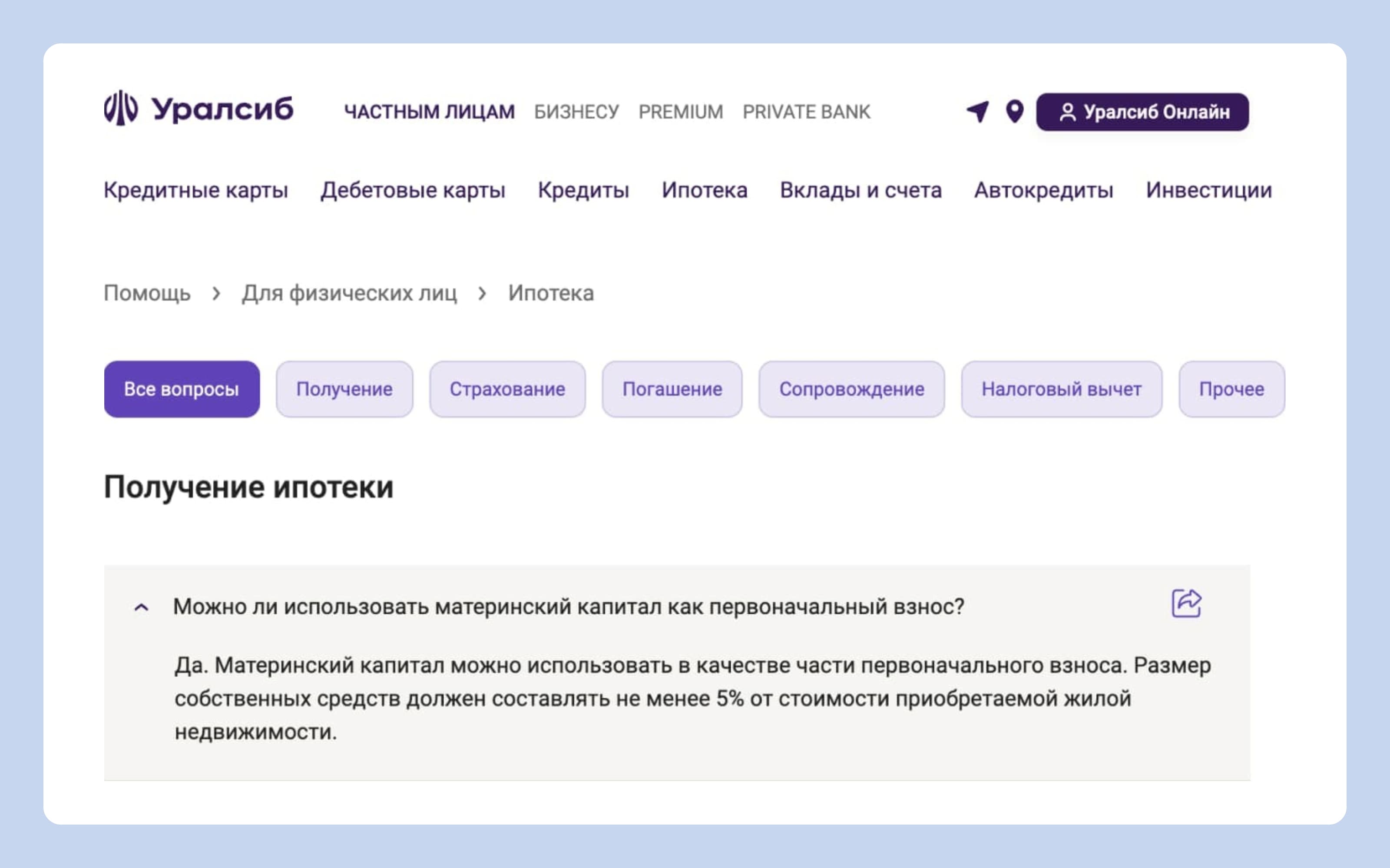Open the PRIVATE BANK section
Image resolution: width=1390 pixels, height=868 pixels.
point(806,112)
